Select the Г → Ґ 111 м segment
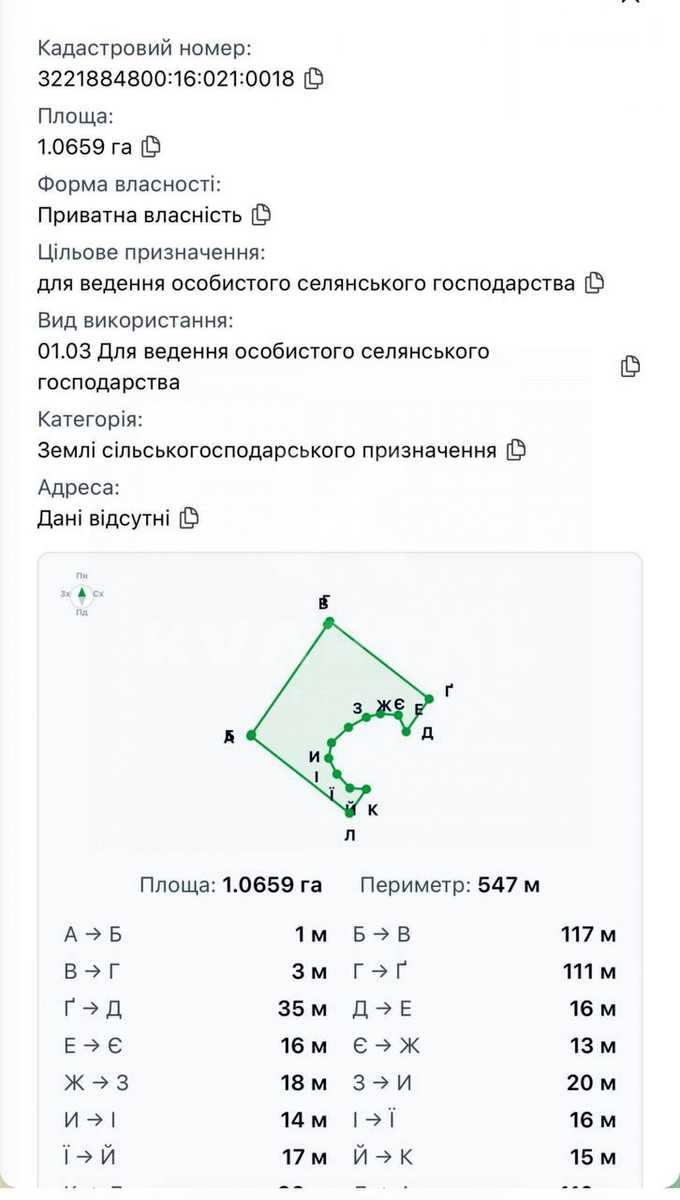680x1200 pixels. [485, 972]
